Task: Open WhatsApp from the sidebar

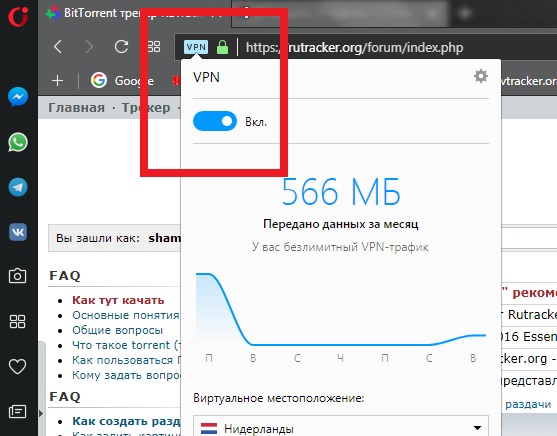Action: click(x=18, y=142)
